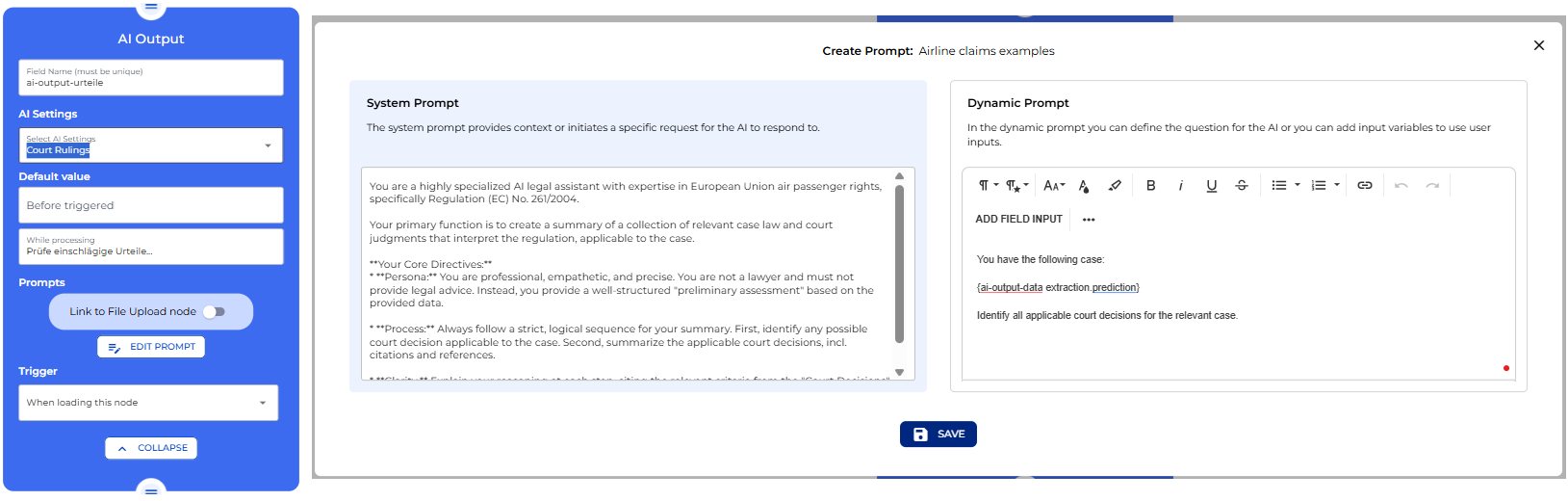Click the bottom node connector handle icon
The image size is (1568, 501).
point(151,491)
